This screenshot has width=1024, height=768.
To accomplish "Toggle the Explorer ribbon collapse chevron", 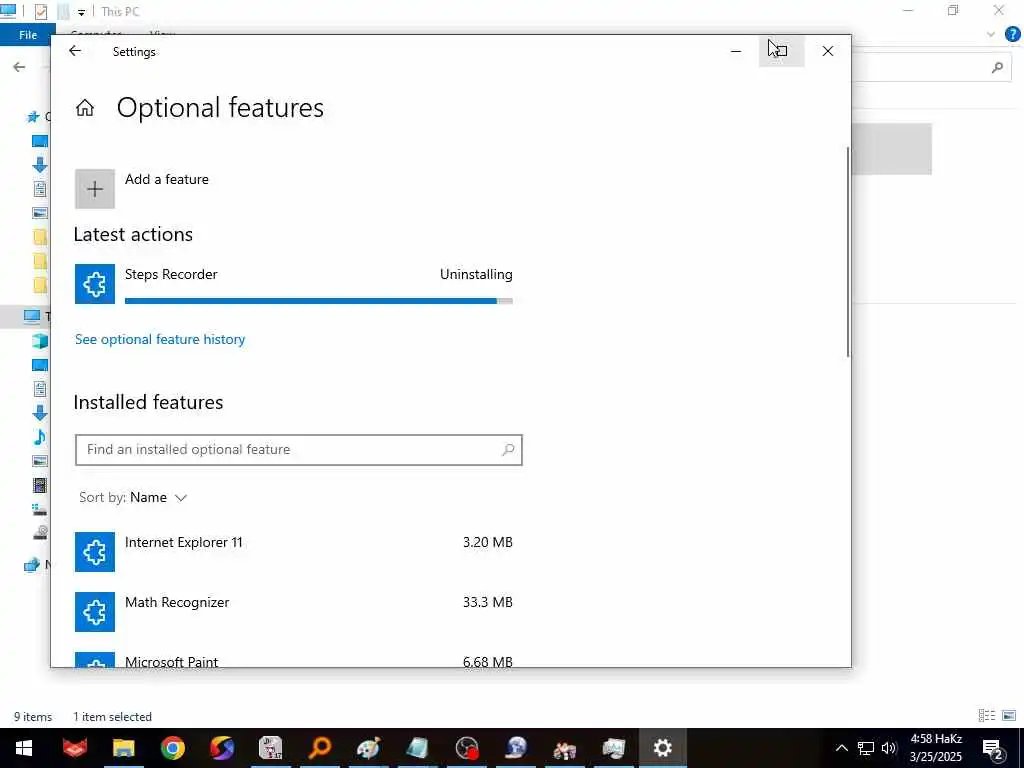I will [x=991, y=34].
